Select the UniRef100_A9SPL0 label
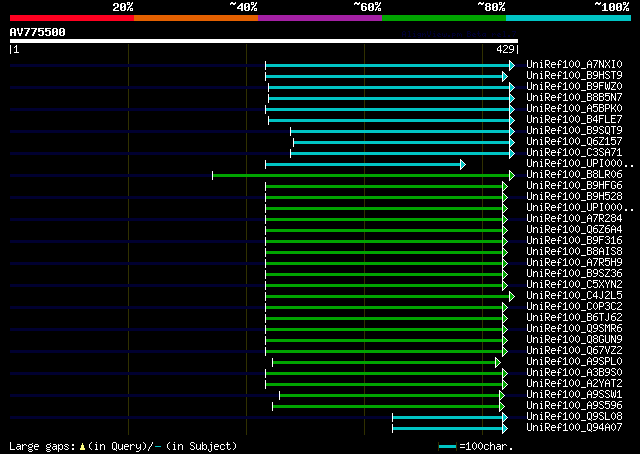 click(574, 362)
